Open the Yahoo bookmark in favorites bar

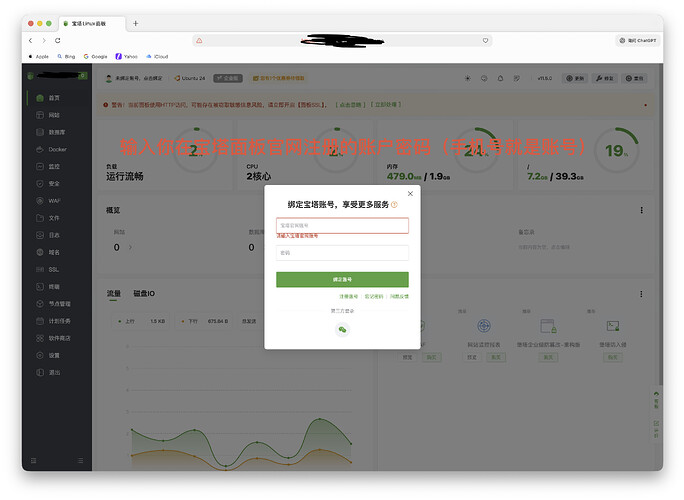click(x=127, y=57)
